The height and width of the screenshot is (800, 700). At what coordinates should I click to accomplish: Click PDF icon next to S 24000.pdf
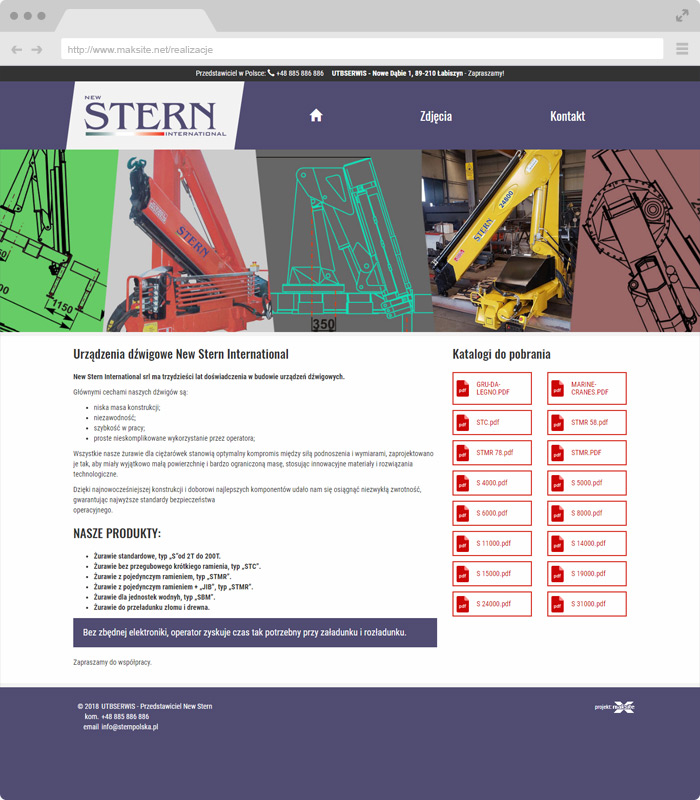point(463,604)
